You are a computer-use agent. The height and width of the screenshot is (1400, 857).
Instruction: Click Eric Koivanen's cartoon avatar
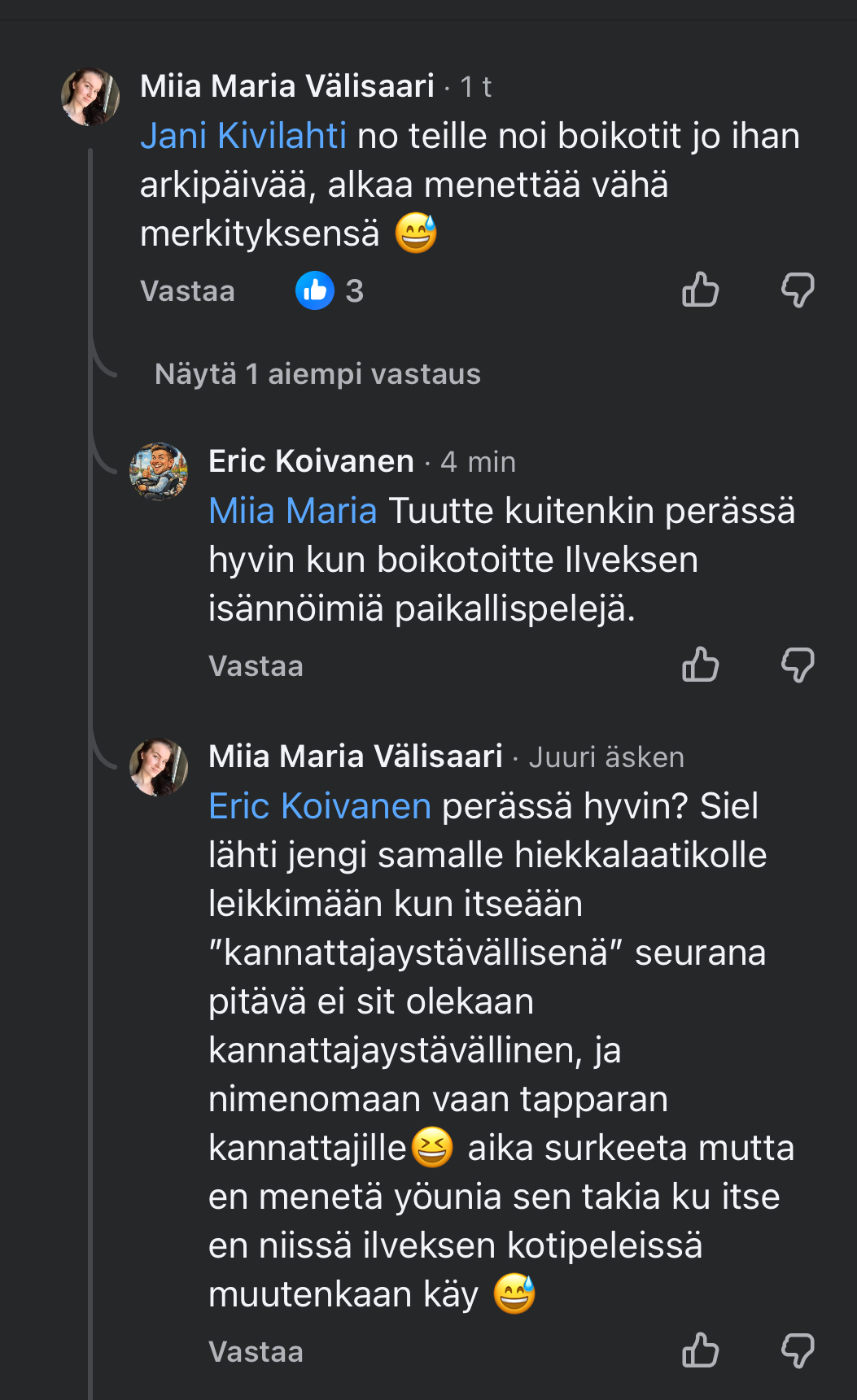click(159, 472)
